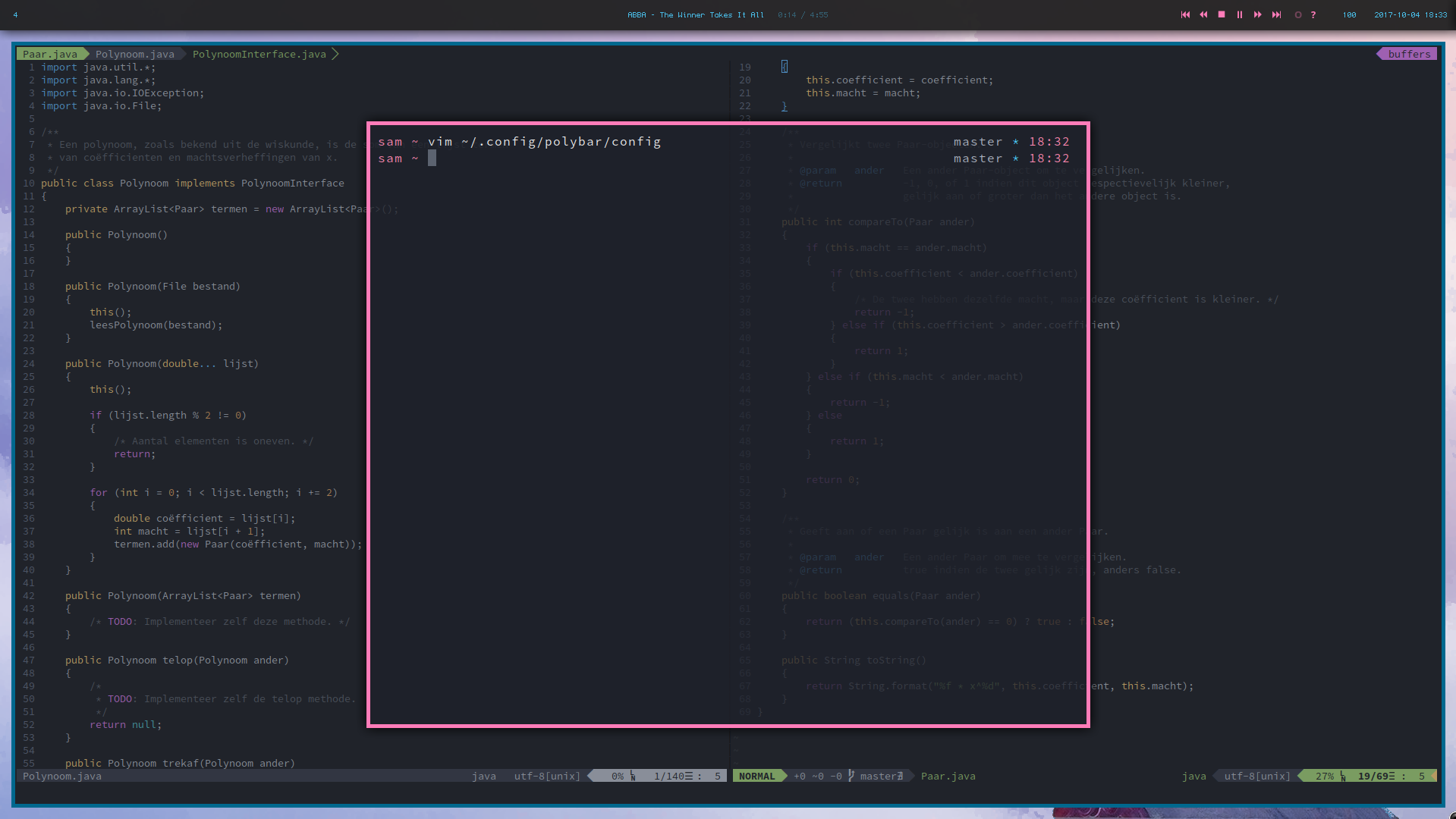
Task: Switch to PolynoomInterface.java buffer tab
Action: [x=259, y=54]
